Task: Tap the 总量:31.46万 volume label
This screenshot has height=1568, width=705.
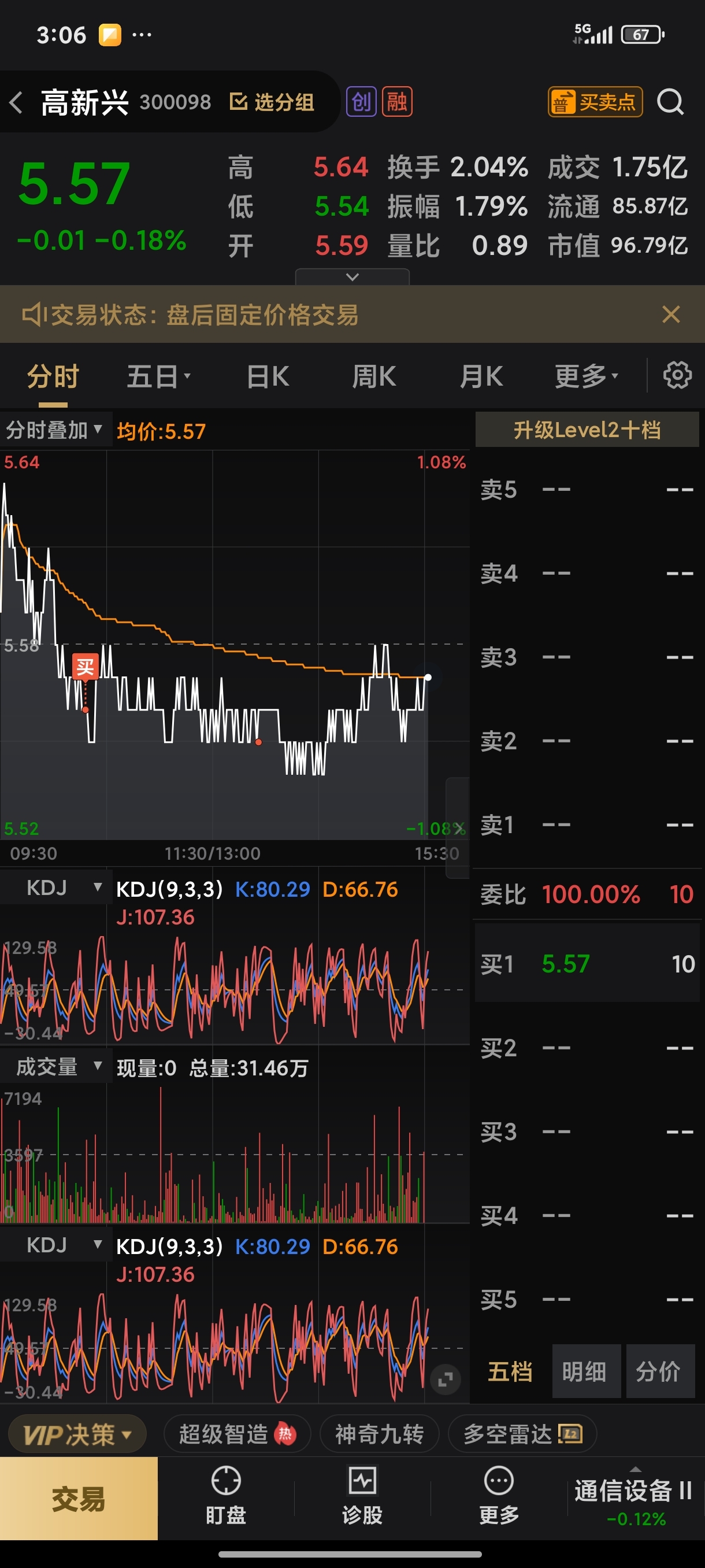Action: [249, 1068]
